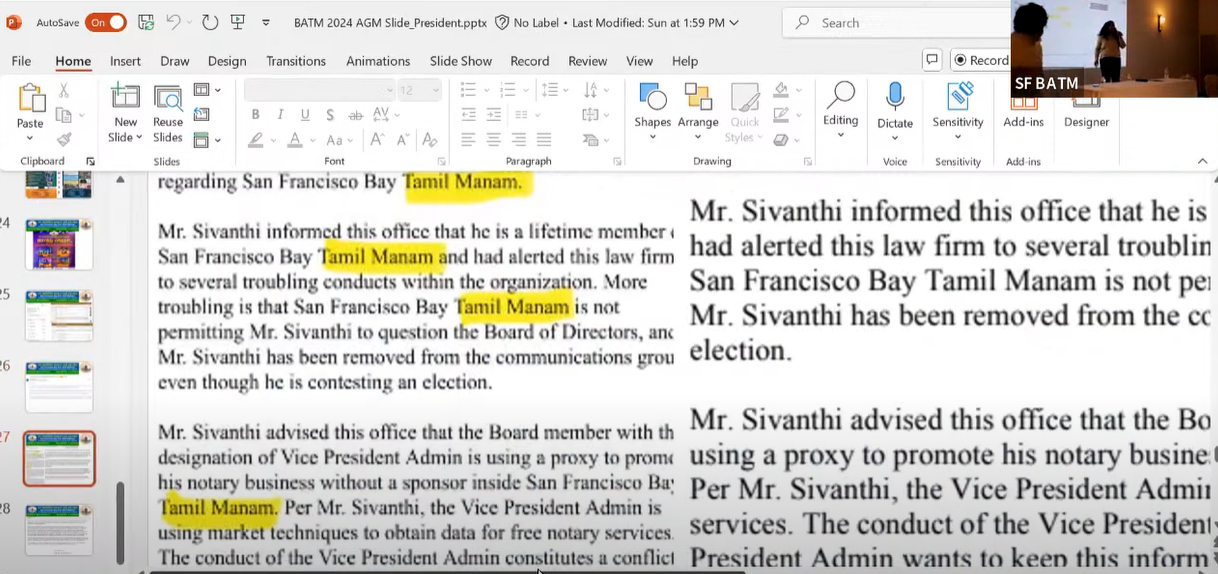Click the Undo arrow
Screen dimensions: 1218x574
point(174,22)
